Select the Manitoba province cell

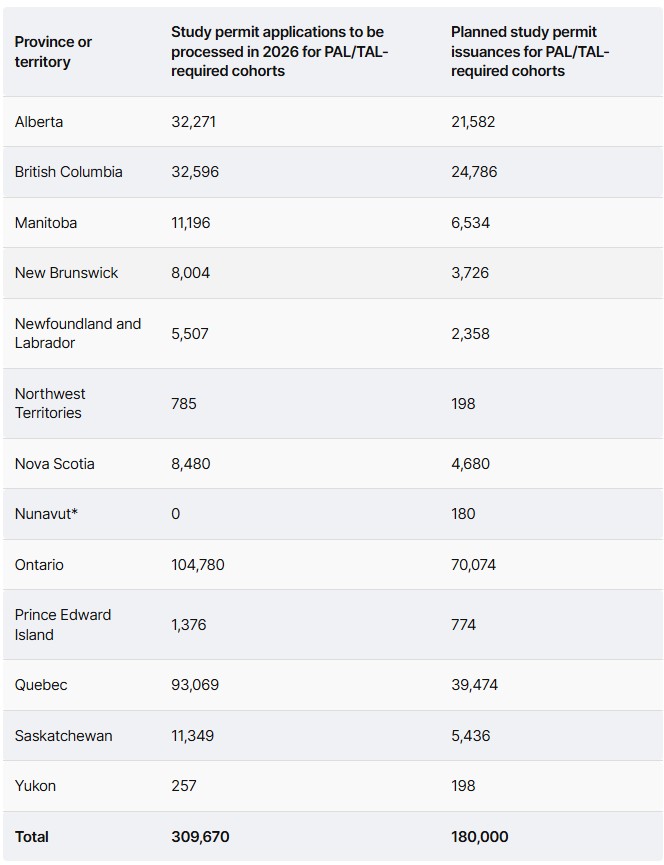(x=46, y=223)
